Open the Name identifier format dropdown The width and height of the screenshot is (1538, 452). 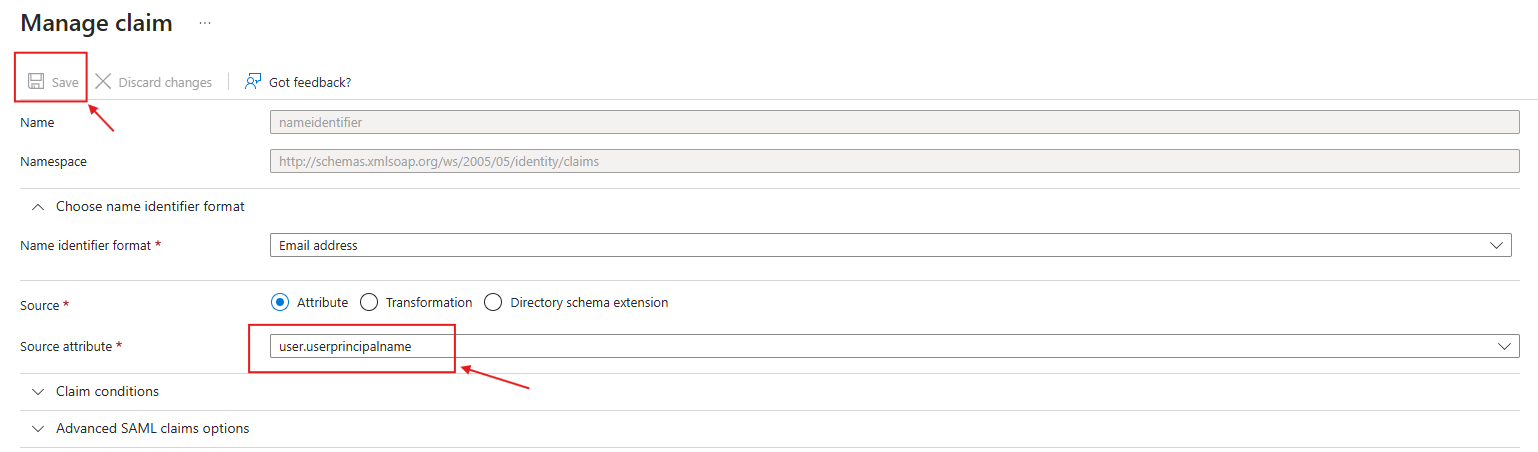[890, 245]
